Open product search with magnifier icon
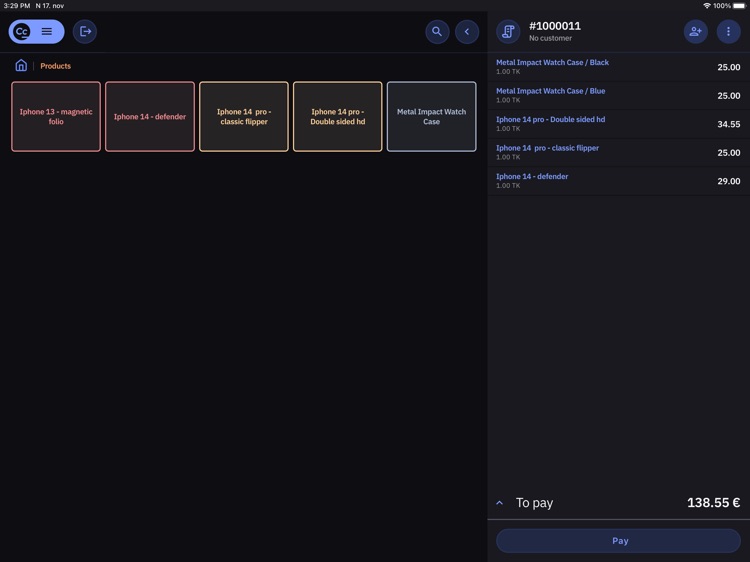Viewport: 750px width, 562px height. (x=437, y=32)
